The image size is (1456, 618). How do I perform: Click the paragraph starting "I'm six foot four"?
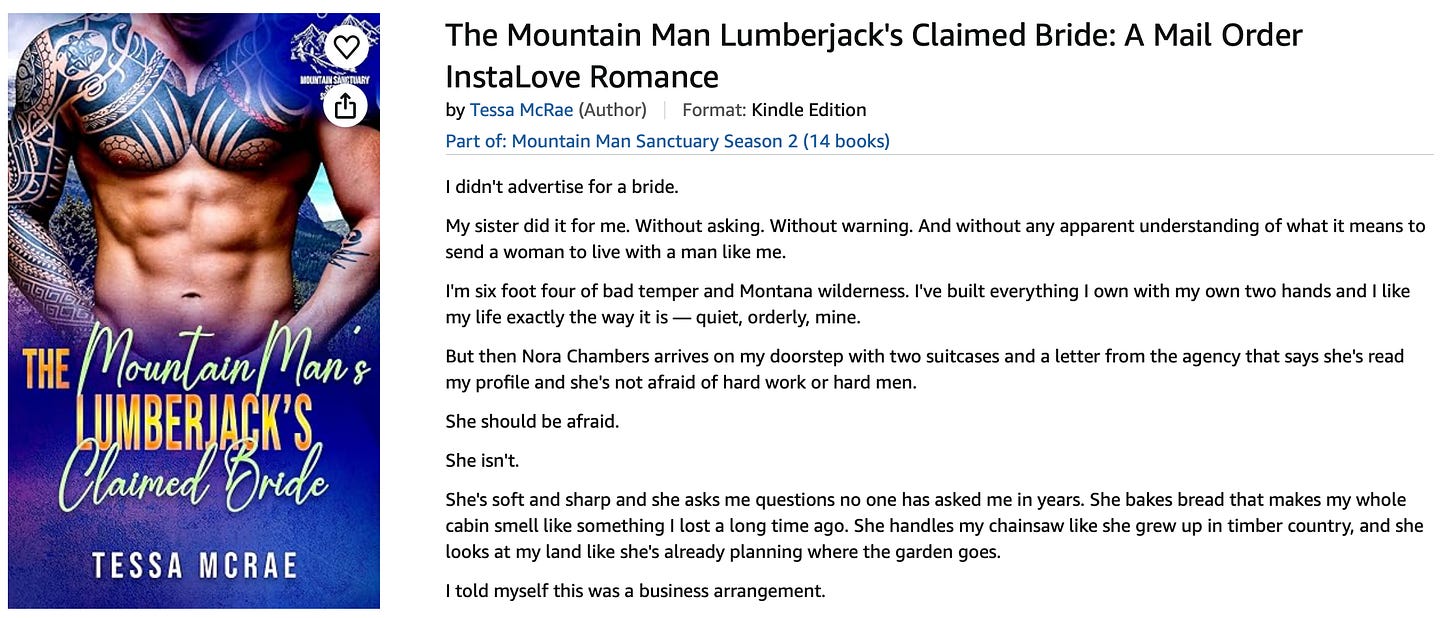(928, 304)
